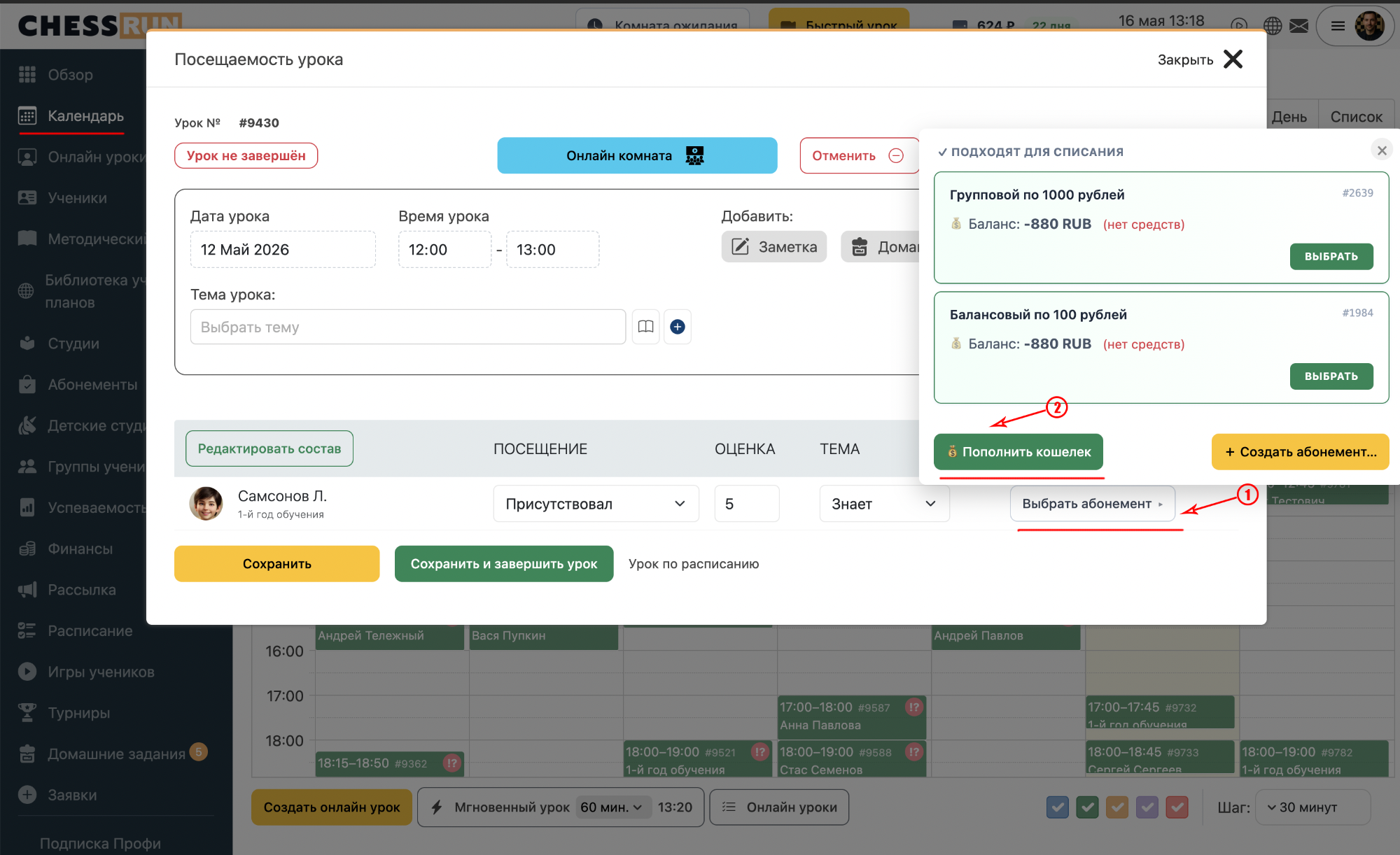Click the blue plus add-topic icon
Viewport: 1400px width, 855px height.
coord(677,327)
